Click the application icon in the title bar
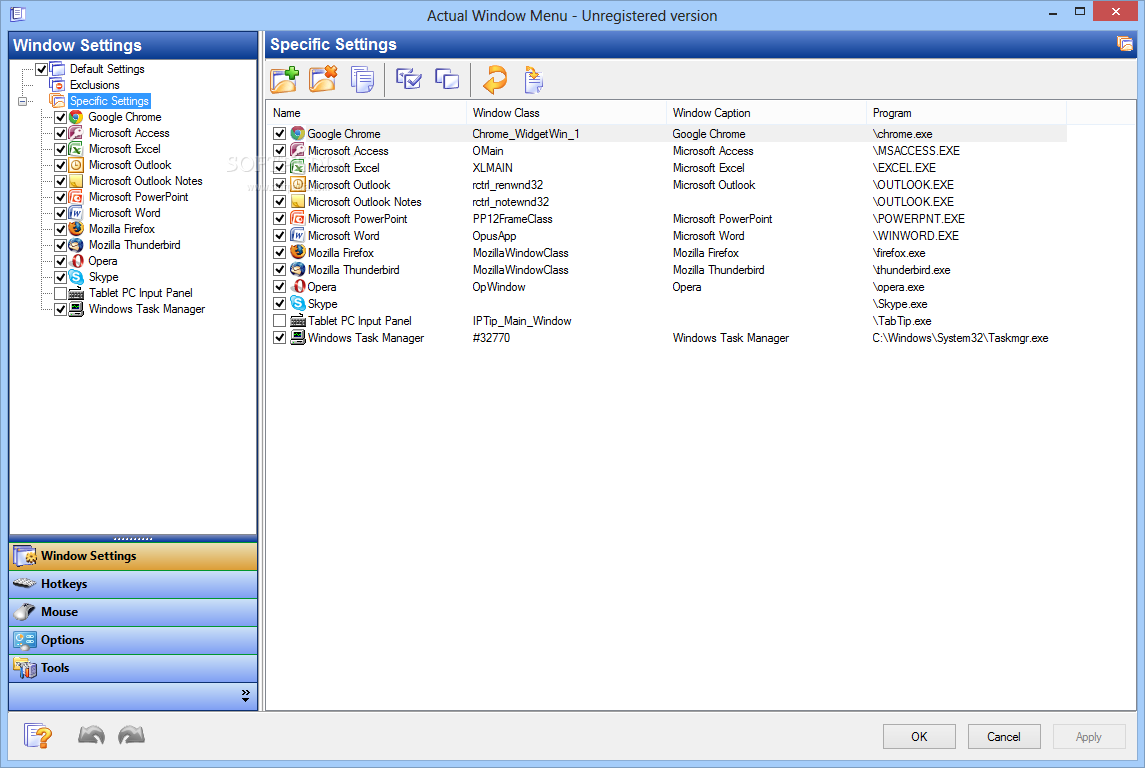 [18, 14]
